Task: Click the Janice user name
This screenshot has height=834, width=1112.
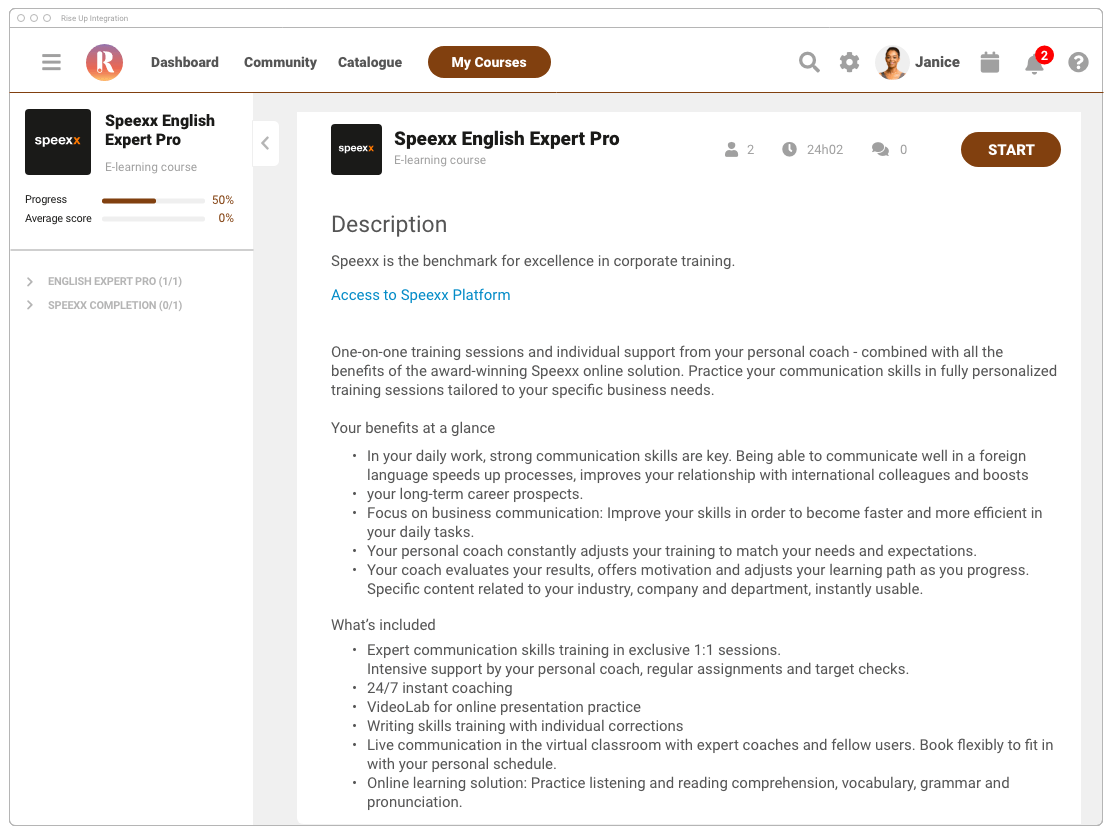Action: pyautogui.click(x=937, y=62)
